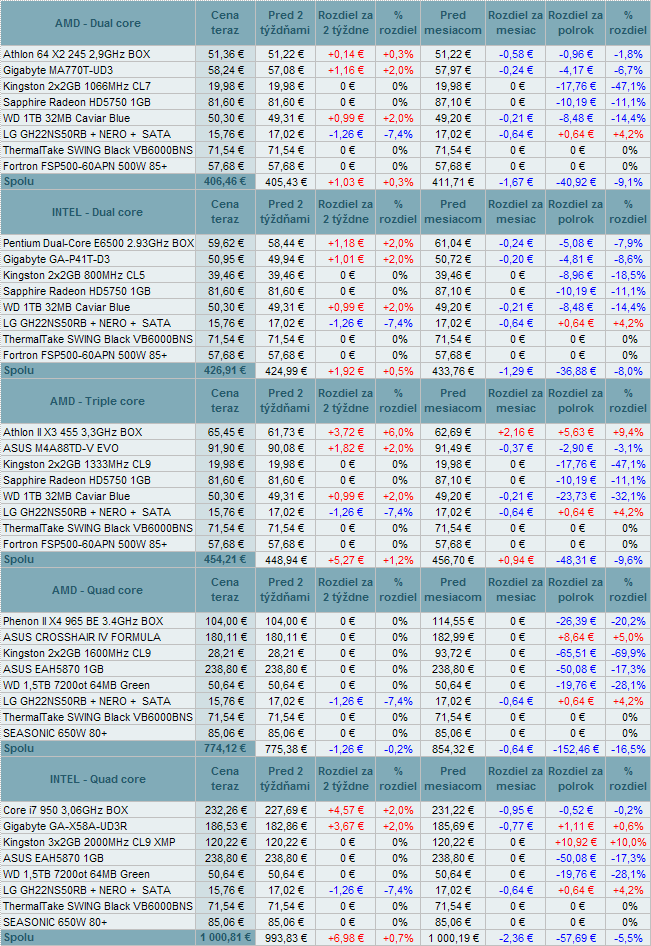Click the total price "774,12 €"
Screen dimensions: 651x946
pos(224,748)
